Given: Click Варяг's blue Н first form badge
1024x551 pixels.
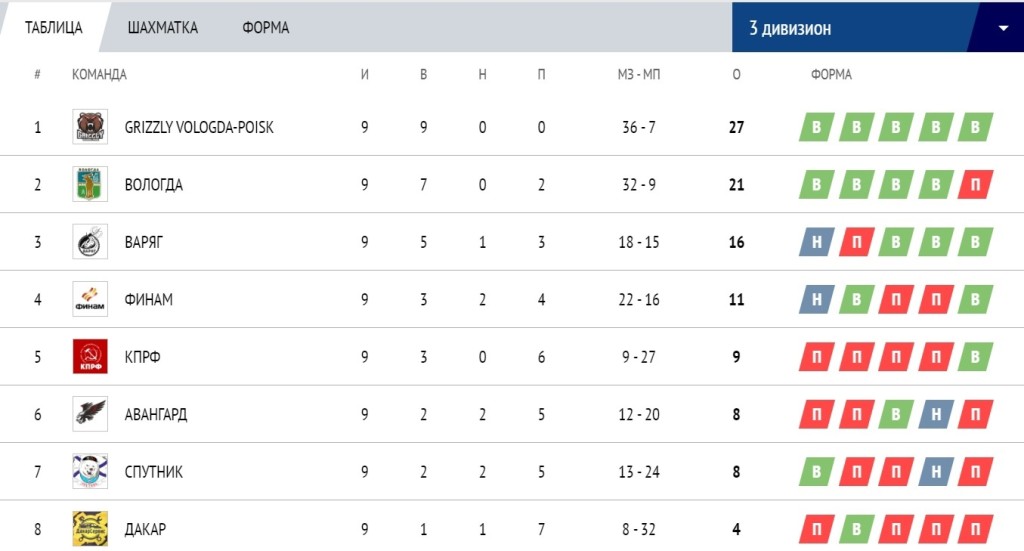Looking at the screenshot, I should [x=816, y=242].
